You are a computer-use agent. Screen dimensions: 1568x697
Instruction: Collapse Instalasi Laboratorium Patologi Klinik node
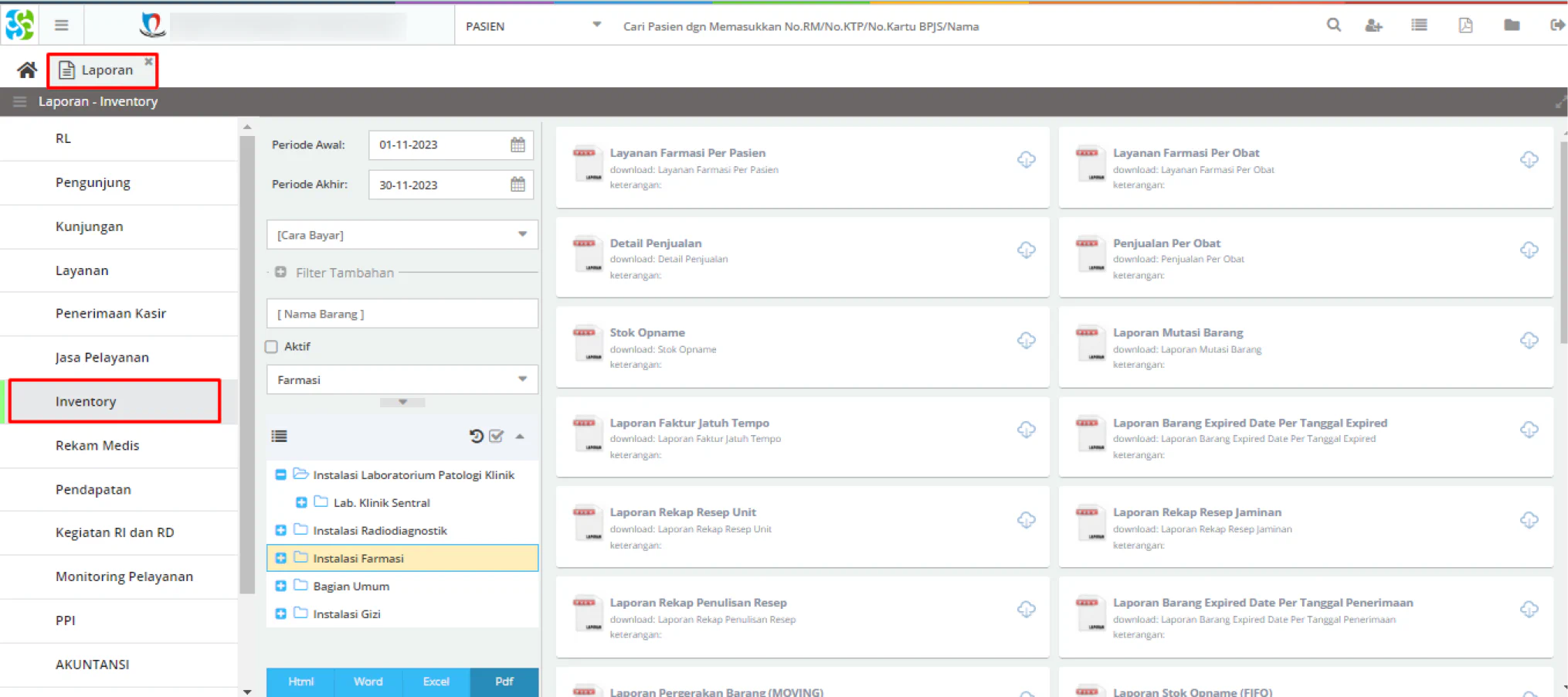(x=280, y=474)
